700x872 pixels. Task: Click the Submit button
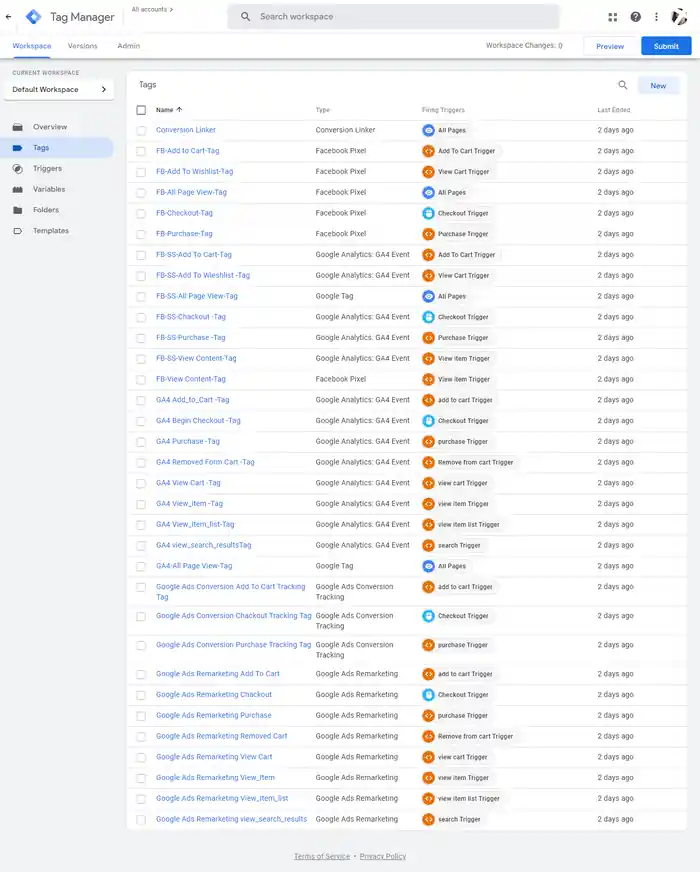[666, 46]
